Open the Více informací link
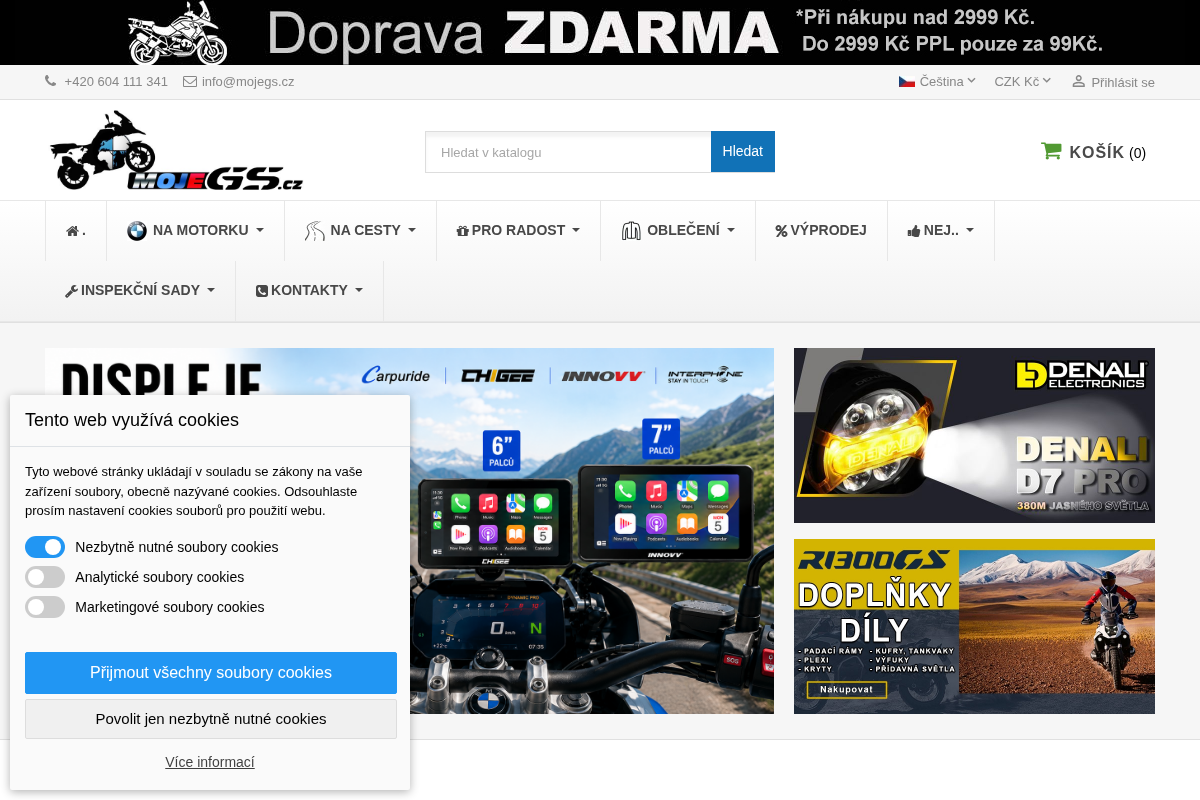 pyautogui.click(x=210, y=762)
